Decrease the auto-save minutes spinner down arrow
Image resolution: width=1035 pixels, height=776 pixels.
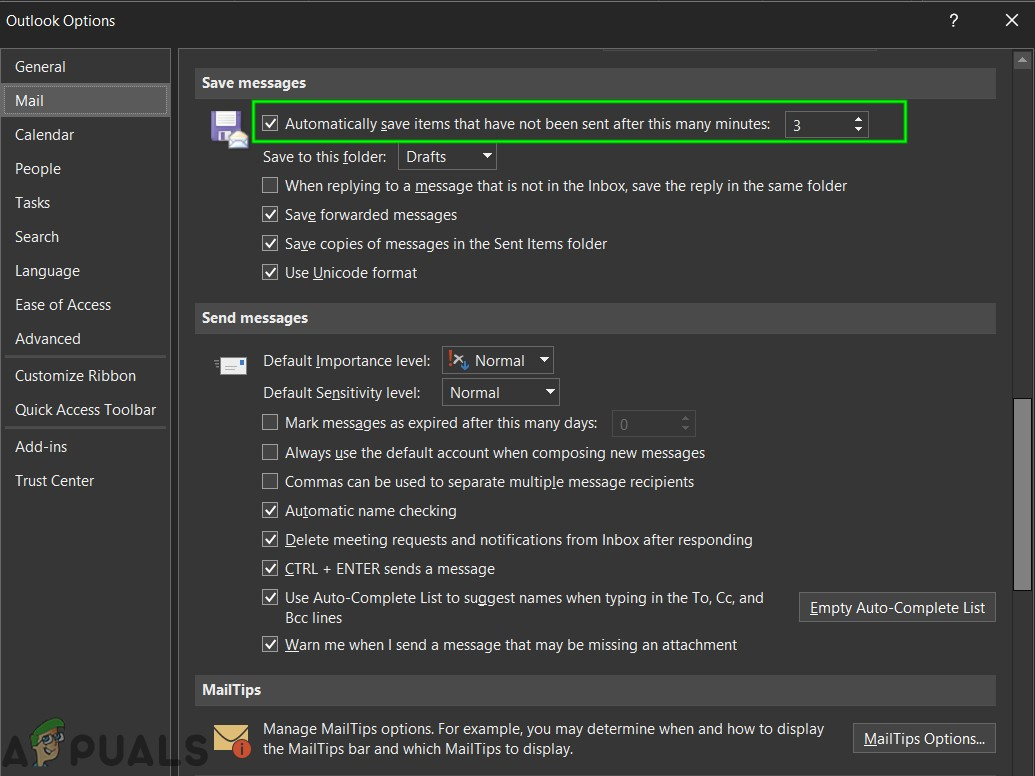click(x=858, y=130)
